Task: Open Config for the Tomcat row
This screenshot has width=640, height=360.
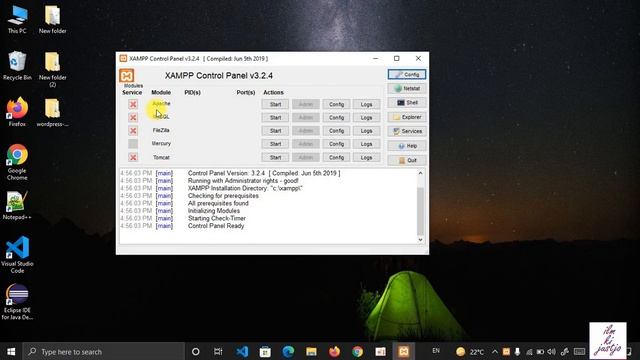Action: 336,157
